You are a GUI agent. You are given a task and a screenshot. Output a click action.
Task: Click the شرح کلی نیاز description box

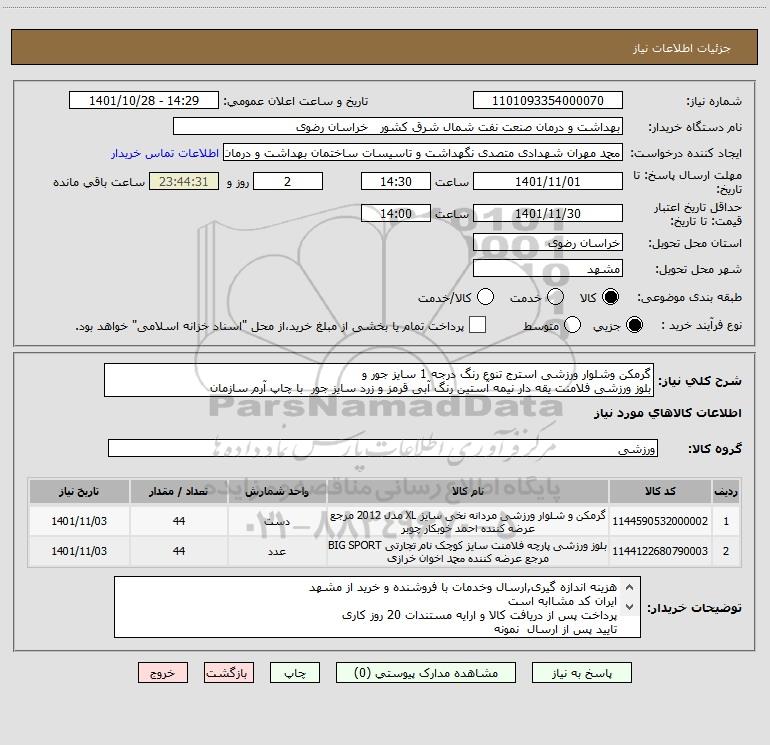(379, 380)
